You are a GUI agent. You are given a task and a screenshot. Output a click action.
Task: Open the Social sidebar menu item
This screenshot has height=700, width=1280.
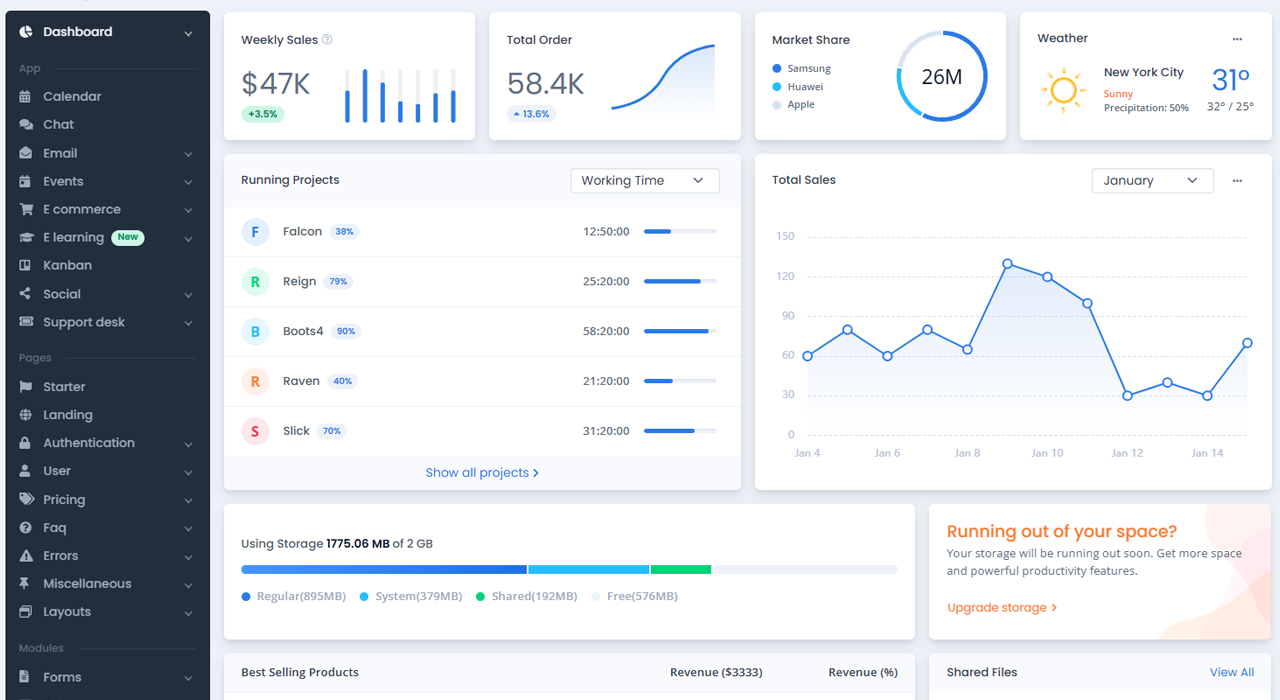click(62, 294)
